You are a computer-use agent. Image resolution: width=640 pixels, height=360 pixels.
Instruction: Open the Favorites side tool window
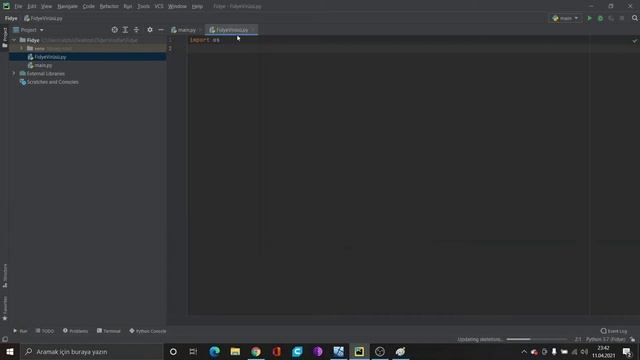[x=5, y=308]
